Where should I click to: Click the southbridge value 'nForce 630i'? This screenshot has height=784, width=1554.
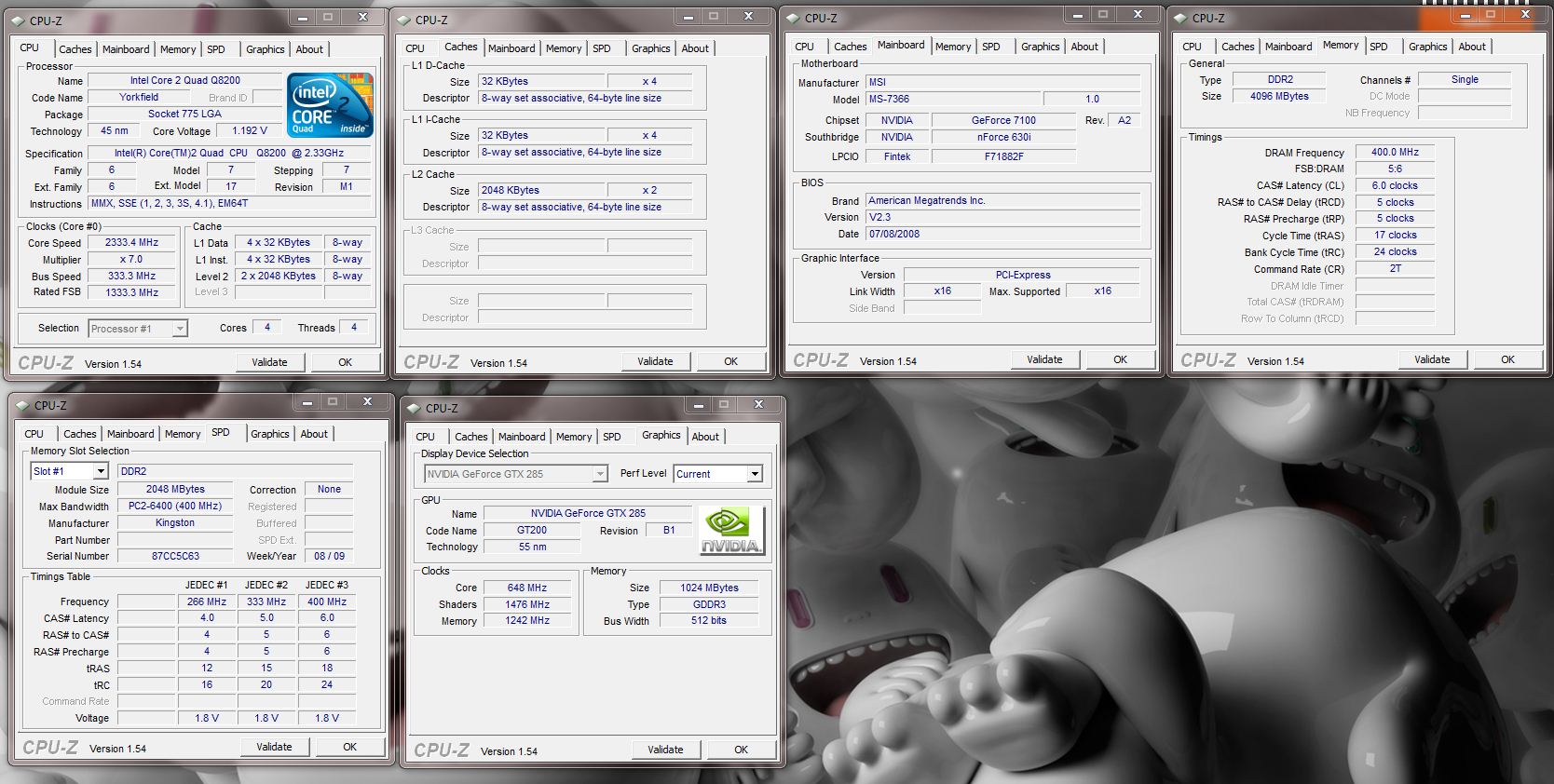1003,137
